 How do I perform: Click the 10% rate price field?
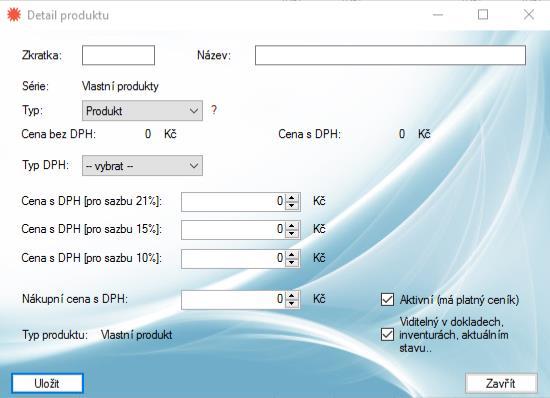pos(233,258)
